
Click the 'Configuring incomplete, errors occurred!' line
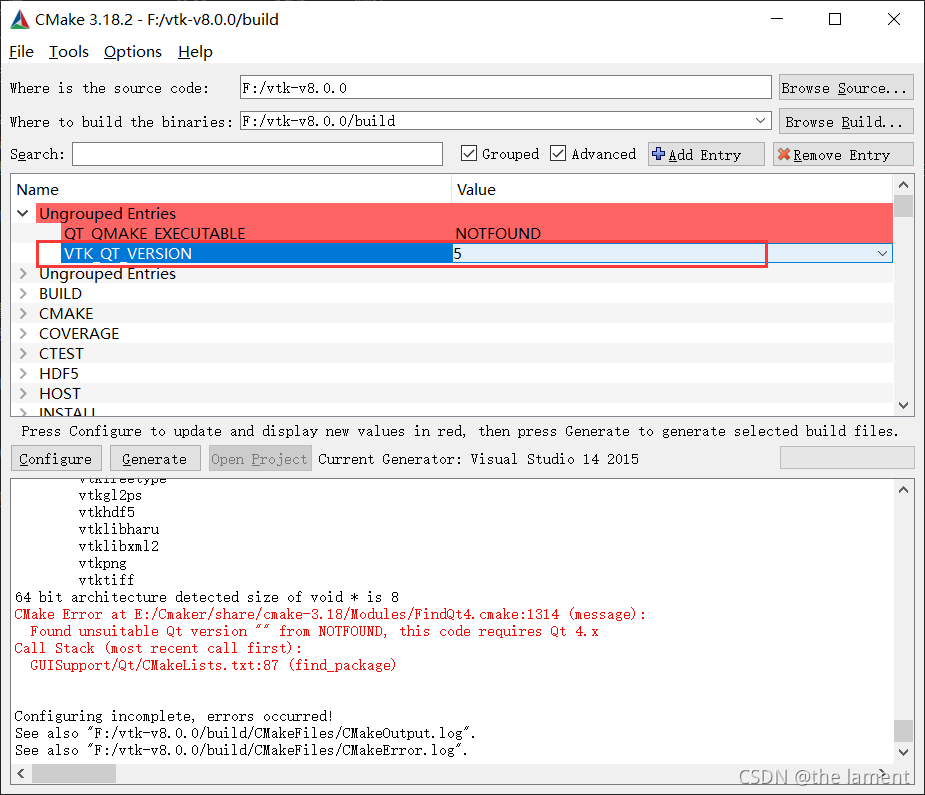174,717
